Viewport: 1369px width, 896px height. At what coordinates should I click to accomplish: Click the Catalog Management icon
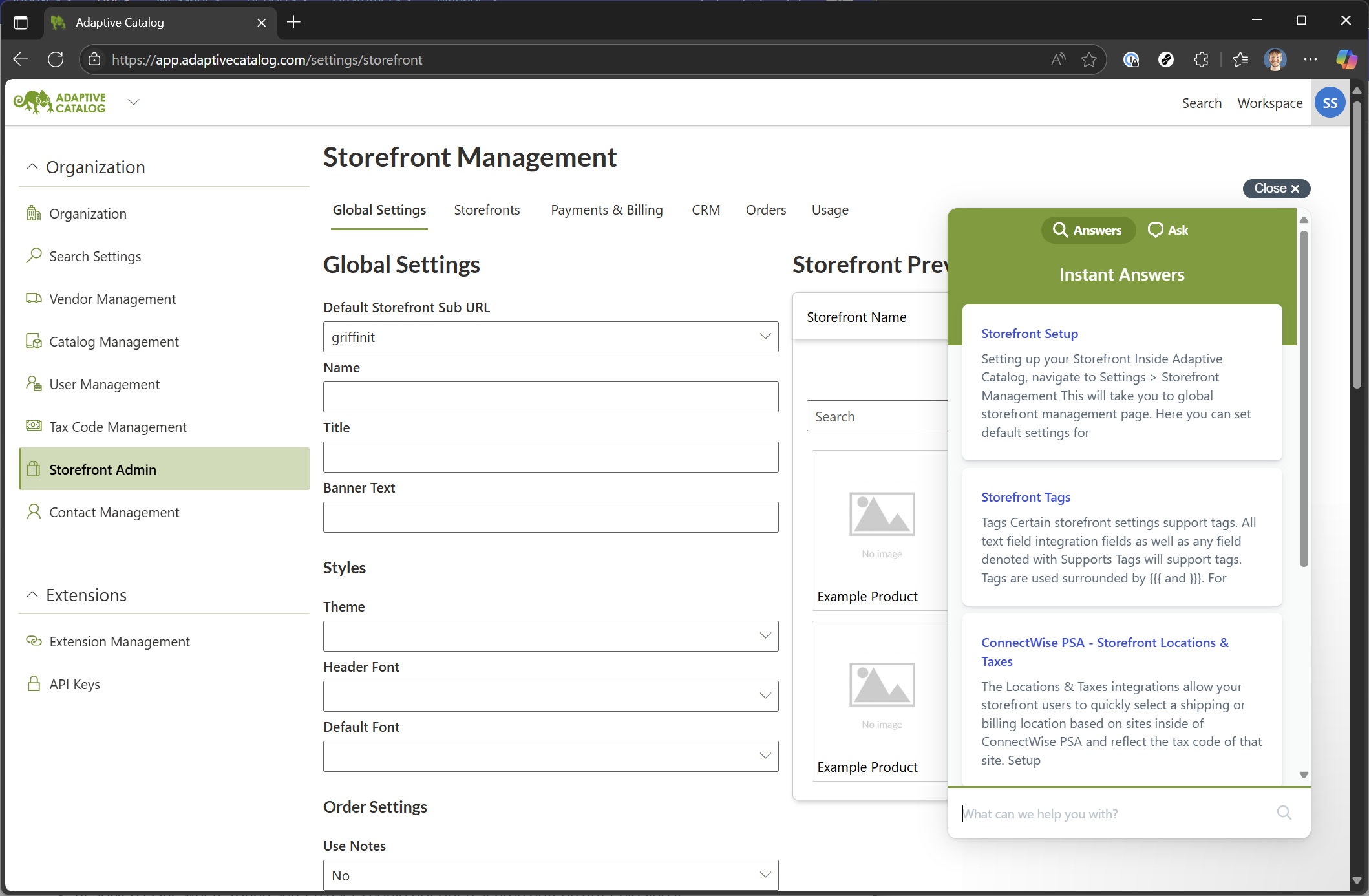[34, 341]
